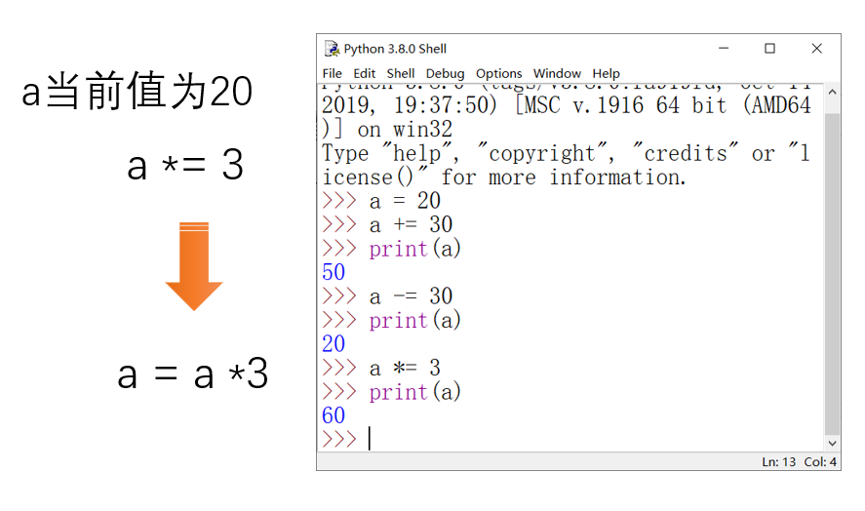Maximize the Python 3.8.0 Shell window

point(770,49)
